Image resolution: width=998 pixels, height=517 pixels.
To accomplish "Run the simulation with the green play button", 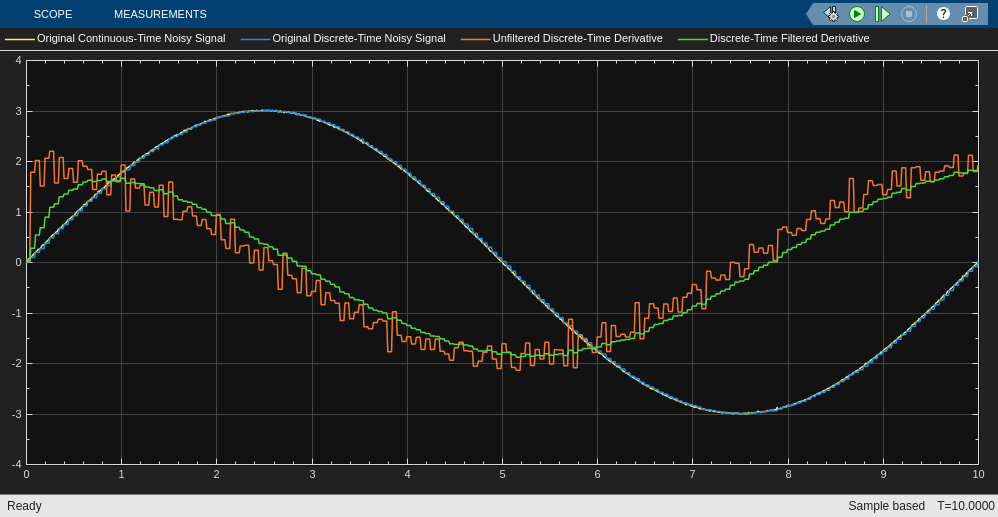I will click(857, 14).
